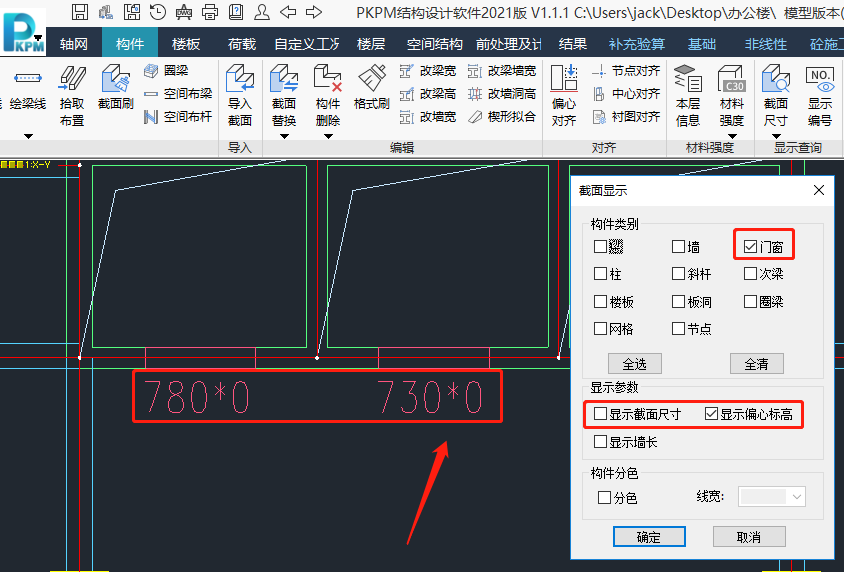Screen dimensions: 844x572
Task: Click the Print icon in quick toolbar
Action: pyautogui.click(x=210, y=12)
